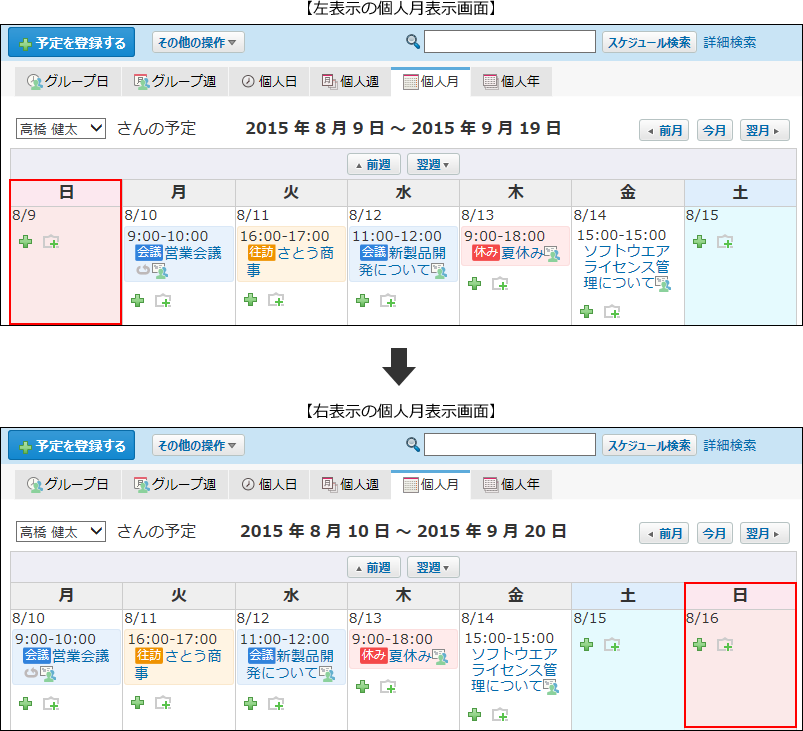This screenshot has height=731, width=803.
Task: Open その他の操作 dropdown in bottom screen
Action: click(198, 445)
